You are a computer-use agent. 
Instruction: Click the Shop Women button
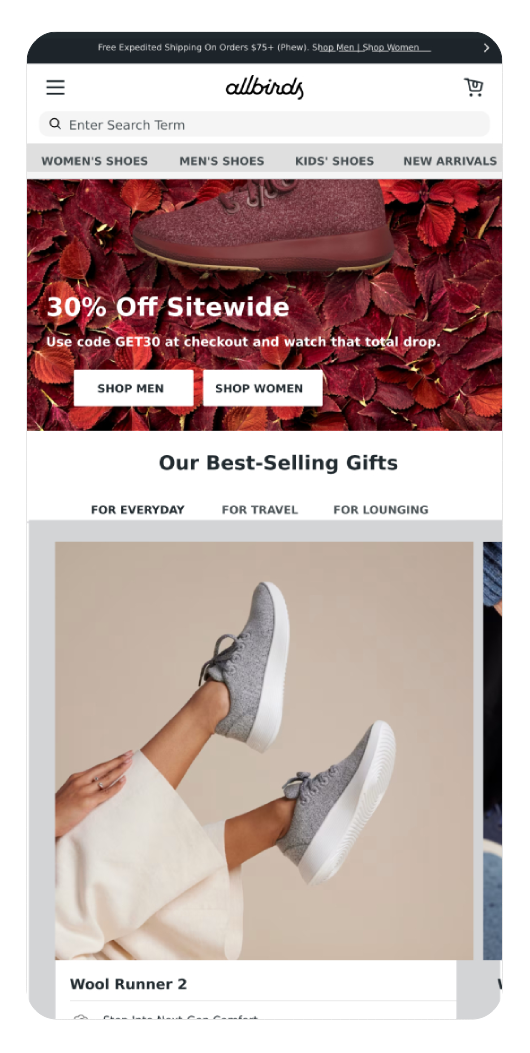point(263,388)
